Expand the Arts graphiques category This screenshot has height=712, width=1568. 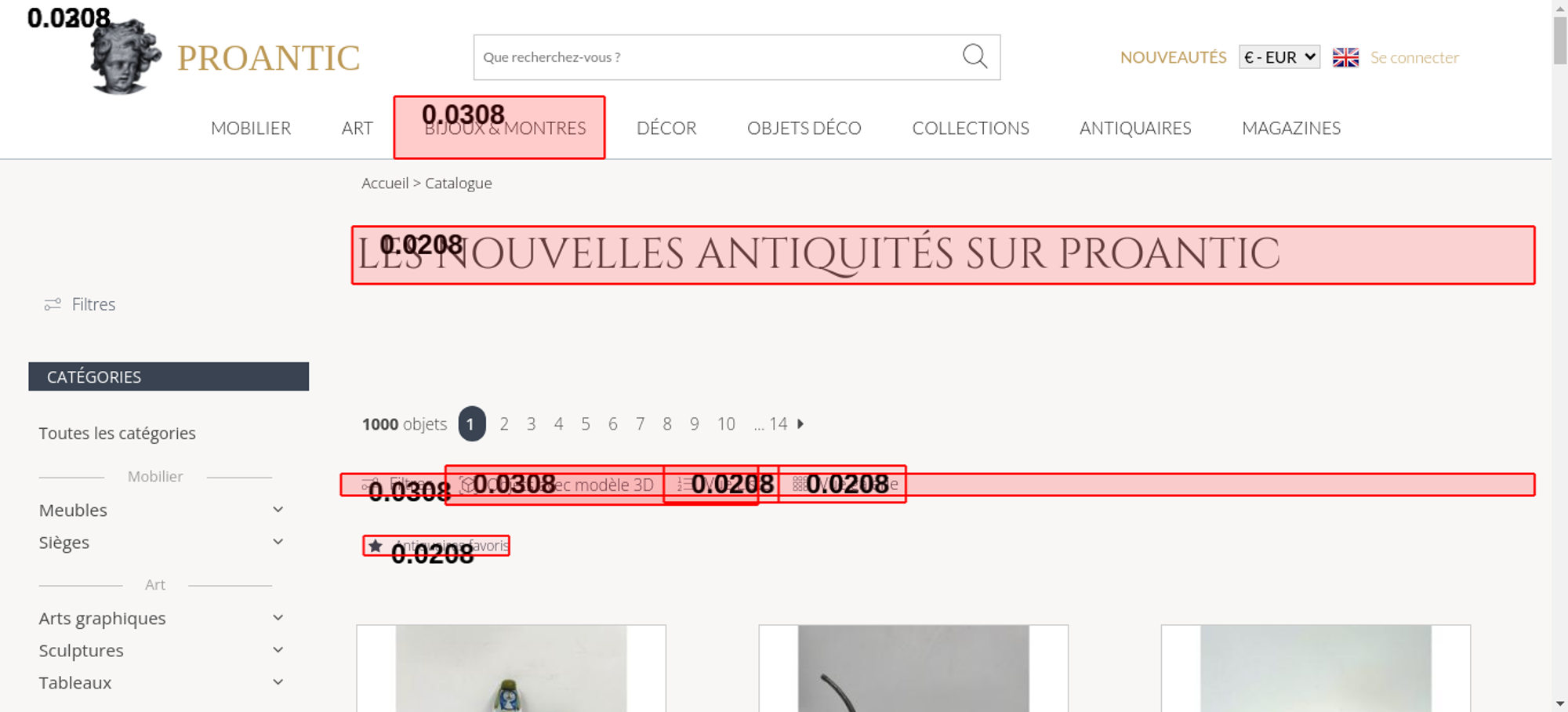click(x=278, y=618)
